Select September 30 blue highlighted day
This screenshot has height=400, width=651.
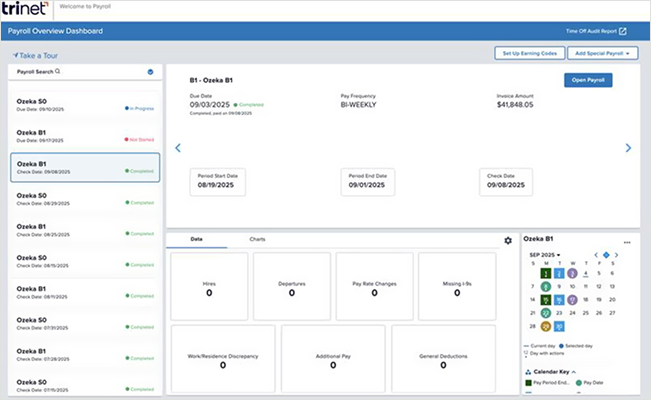click(x=559, y=326)
